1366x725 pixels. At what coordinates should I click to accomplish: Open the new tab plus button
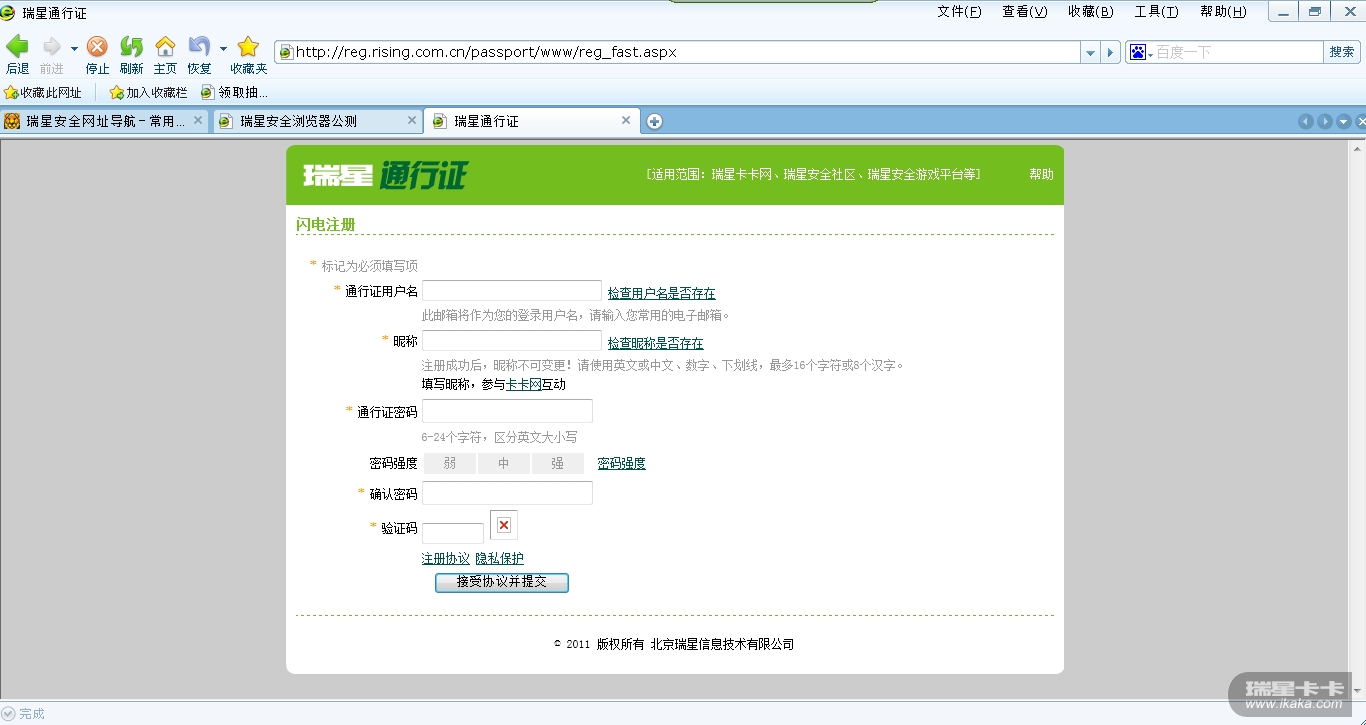pos(654,121)
